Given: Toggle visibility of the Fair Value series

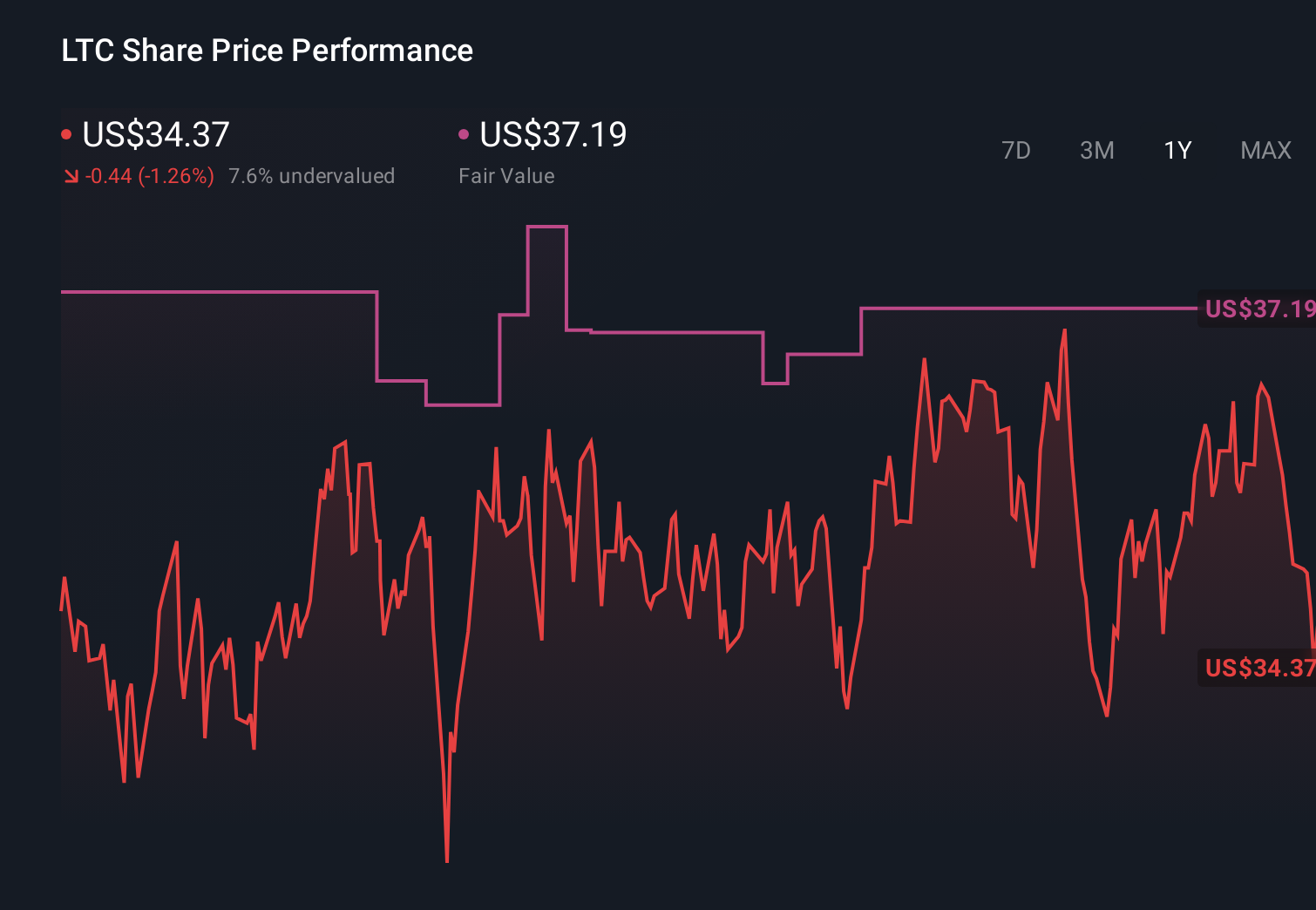Looking at the screenshot, I should pyautogui.click(x=465, y=133).
